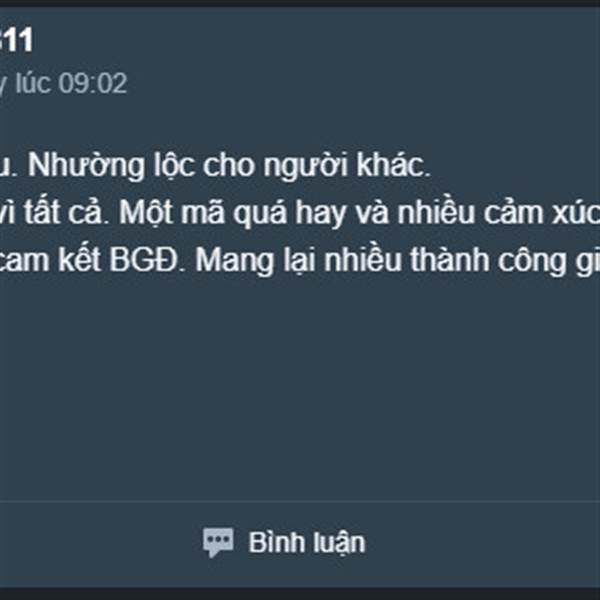Viewport: 600px width, 600px height.
Task: Click the speech bubble comment icon
Action: click(218, 542)
